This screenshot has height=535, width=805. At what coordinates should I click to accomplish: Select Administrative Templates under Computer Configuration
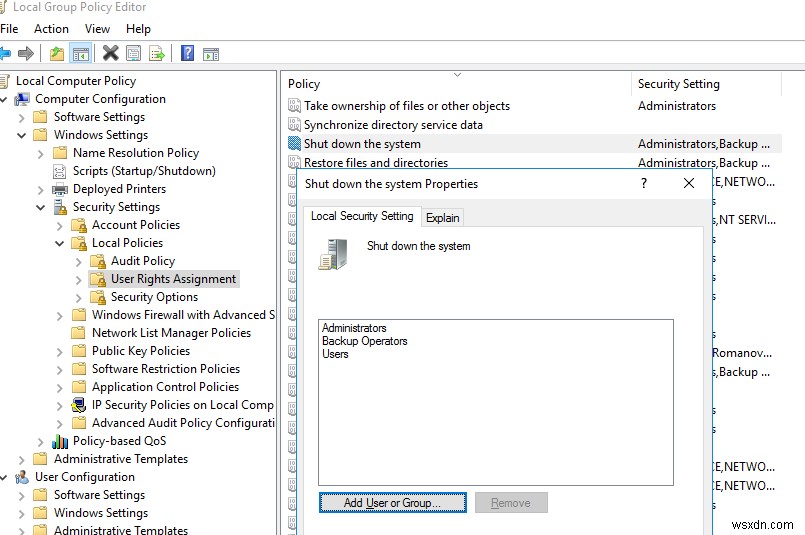coord(121,459)
